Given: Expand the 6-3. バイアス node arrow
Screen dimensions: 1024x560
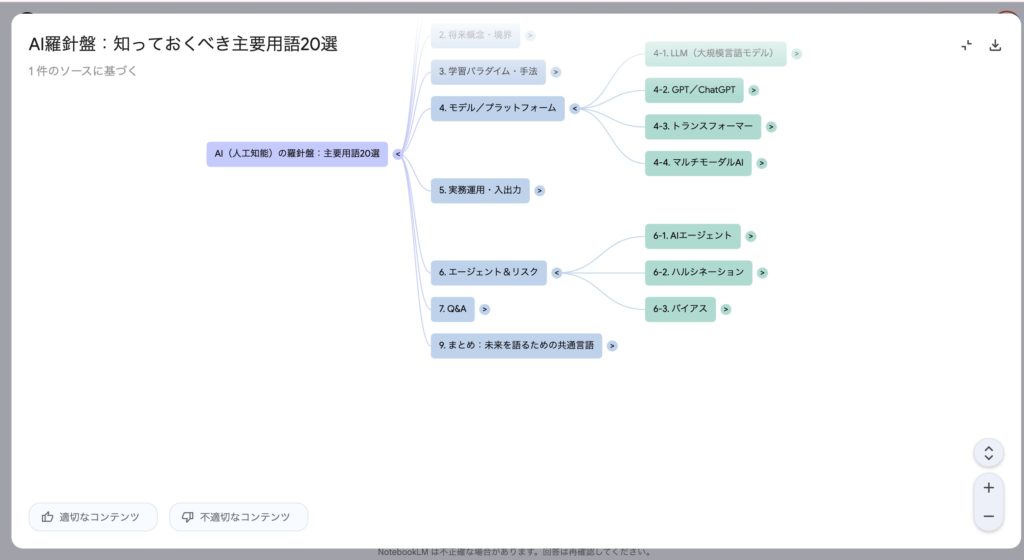Looking at the screenshot, I should pyautogui.click(x=726, y=309).
